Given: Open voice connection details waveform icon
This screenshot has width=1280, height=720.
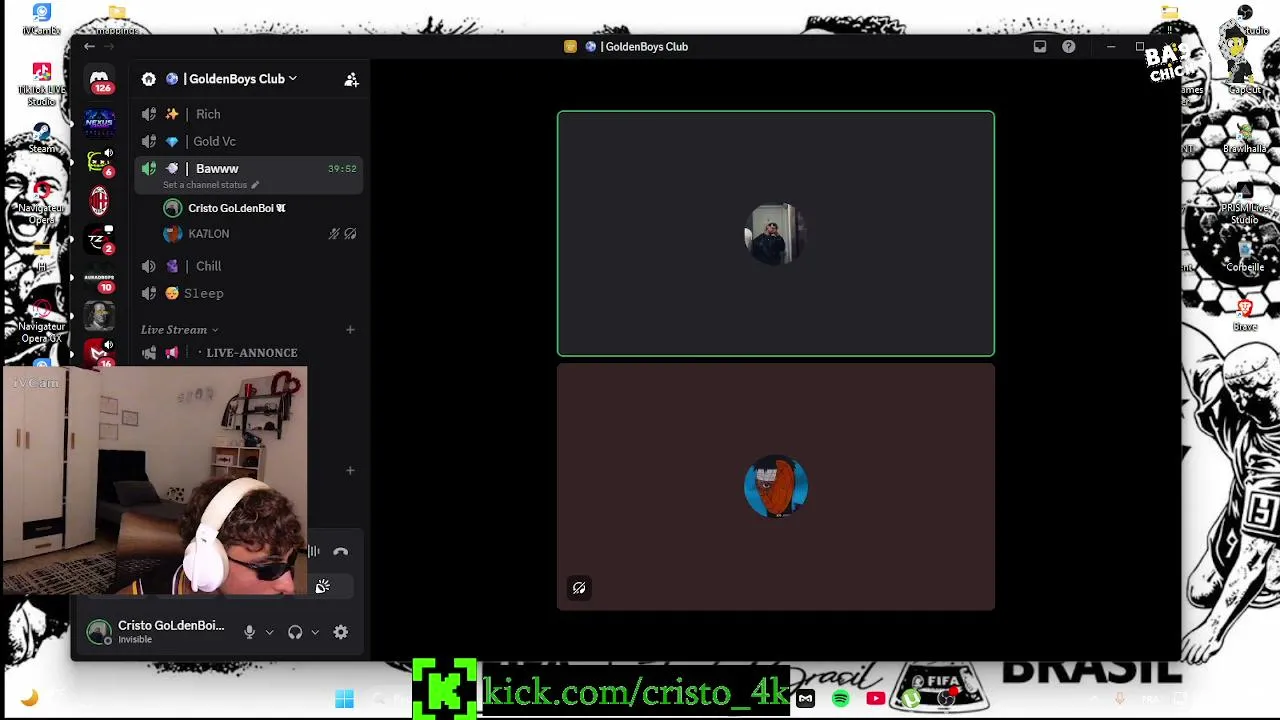Looking at the screenshot, I should tap(314, 551).
